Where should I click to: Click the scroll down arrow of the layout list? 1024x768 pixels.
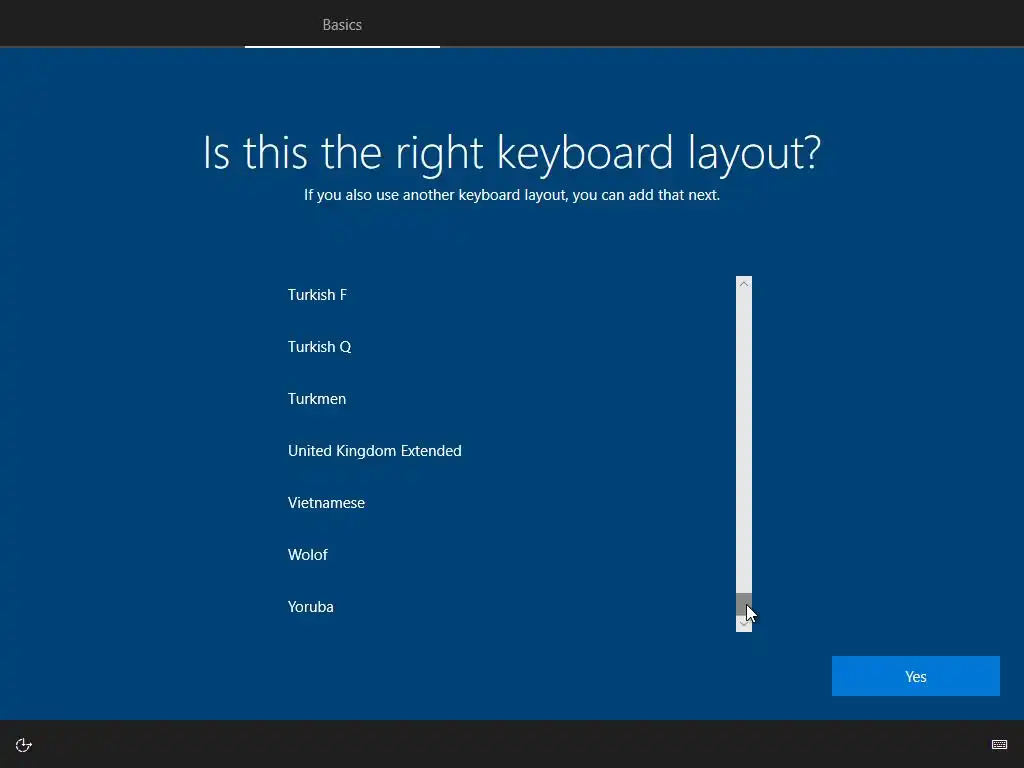744,624
